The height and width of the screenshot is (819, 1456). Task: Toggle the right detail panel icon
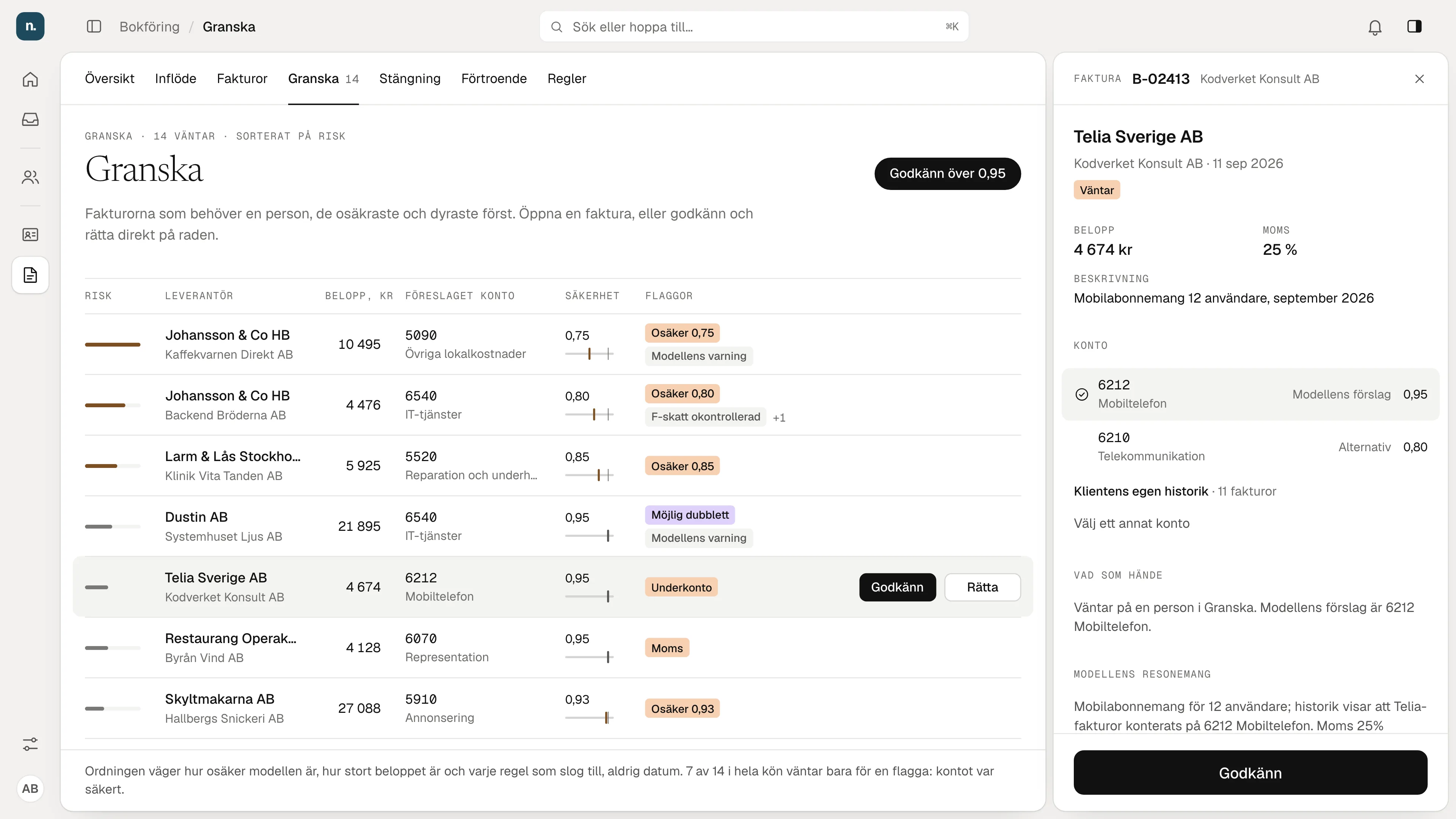1414,27
